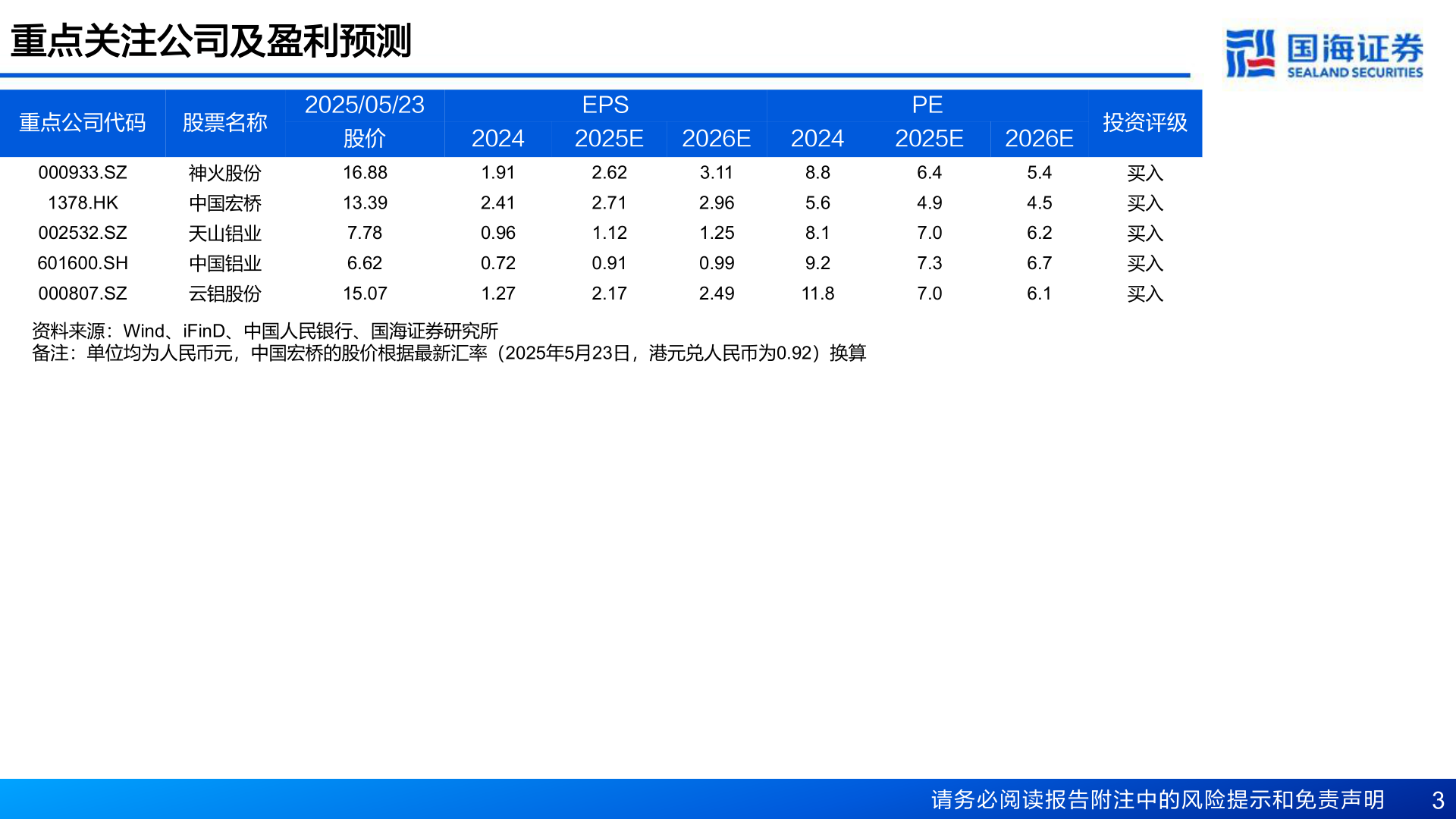Viewport: 1456px width, 819px height.
Task: Click the 2026E EPS header cell
Action: coord(717,139)
